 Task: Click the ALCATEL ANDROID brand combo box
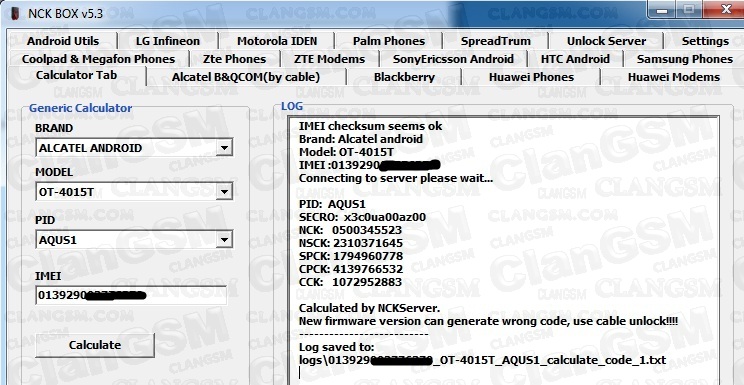(134, 148)
